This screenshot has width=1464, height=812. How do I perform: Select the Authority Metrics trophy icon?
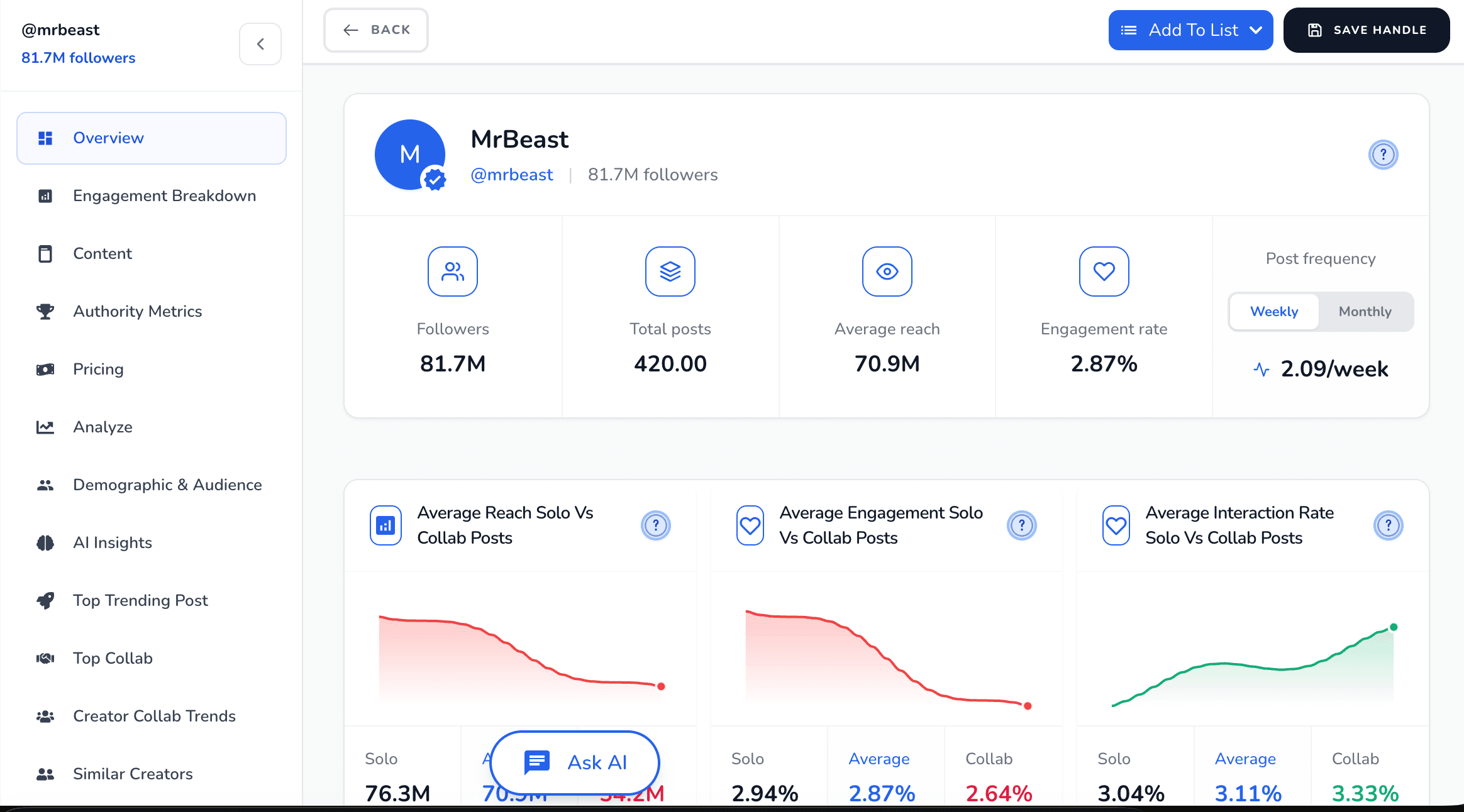[x=45, y=311]
